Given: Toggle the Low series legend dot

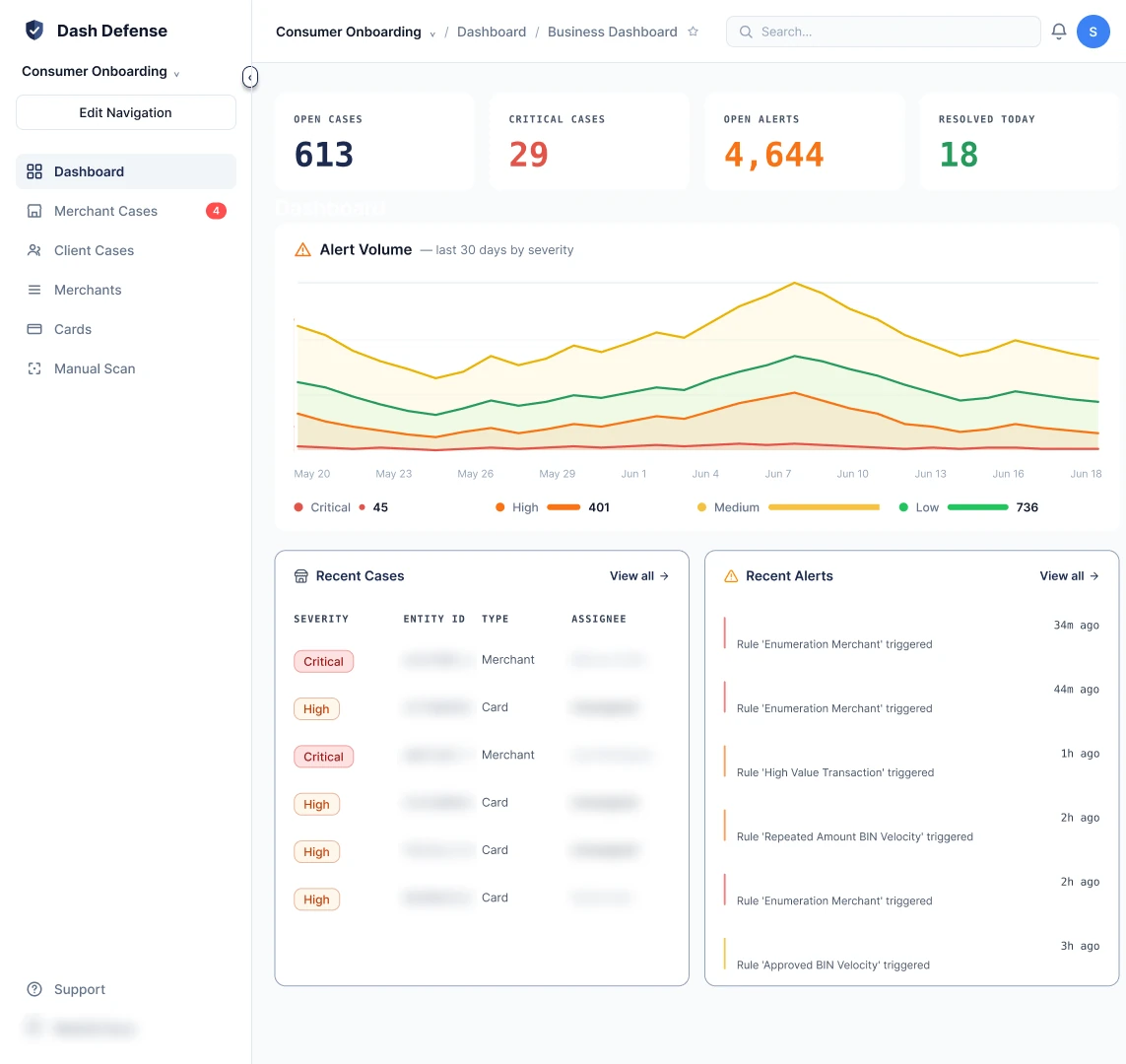Looking at the screenshot, I should tap(903, 506).
